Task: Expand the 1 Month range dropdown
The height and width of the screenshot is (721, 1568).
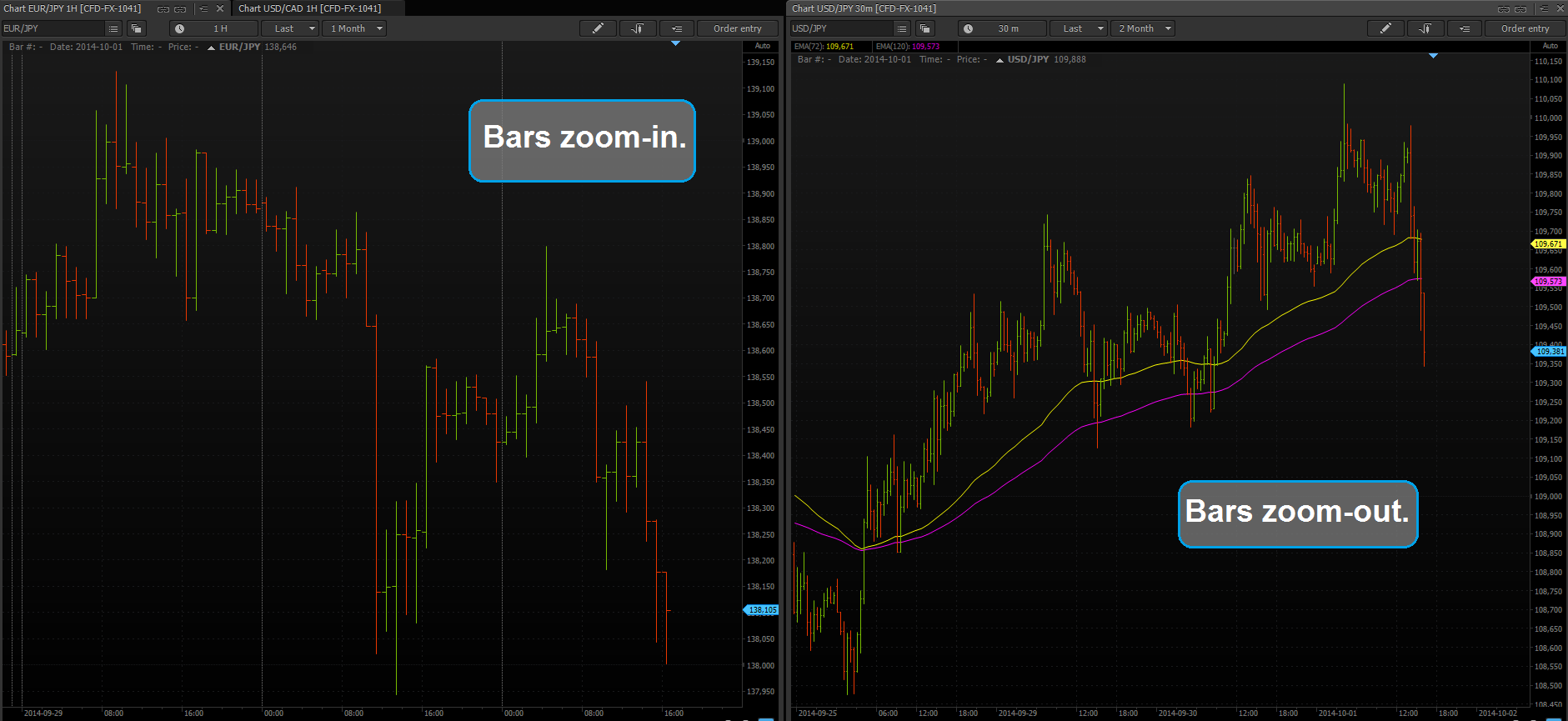Action: pos(353,28)
